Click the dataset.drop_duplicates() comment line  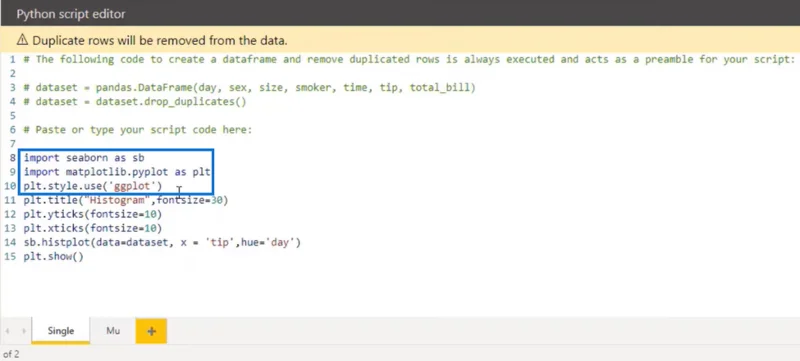pos(135,101)
